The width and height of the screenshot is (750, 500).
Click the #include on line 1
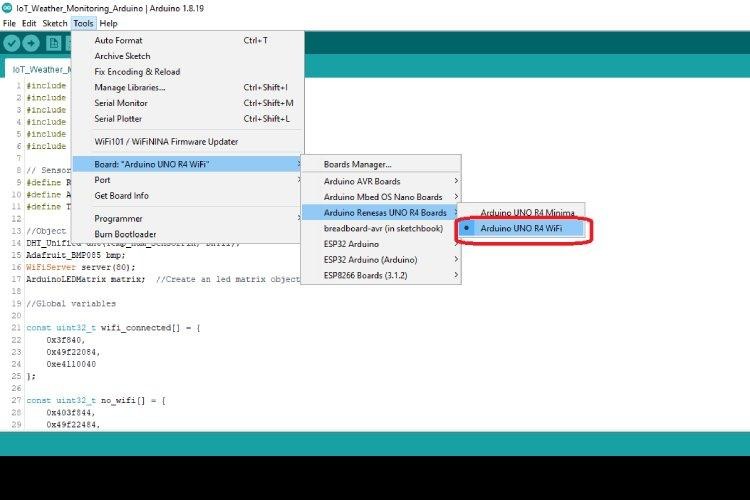click(46, 86)
